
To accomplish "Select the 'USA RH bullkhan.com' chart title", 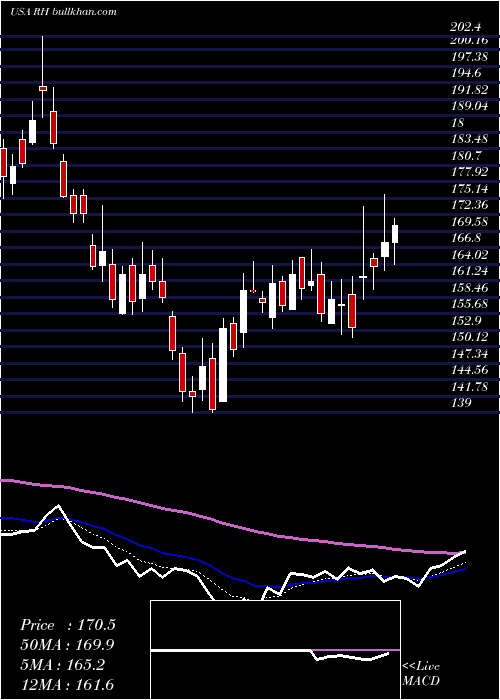I will click(x=63, y=12).
